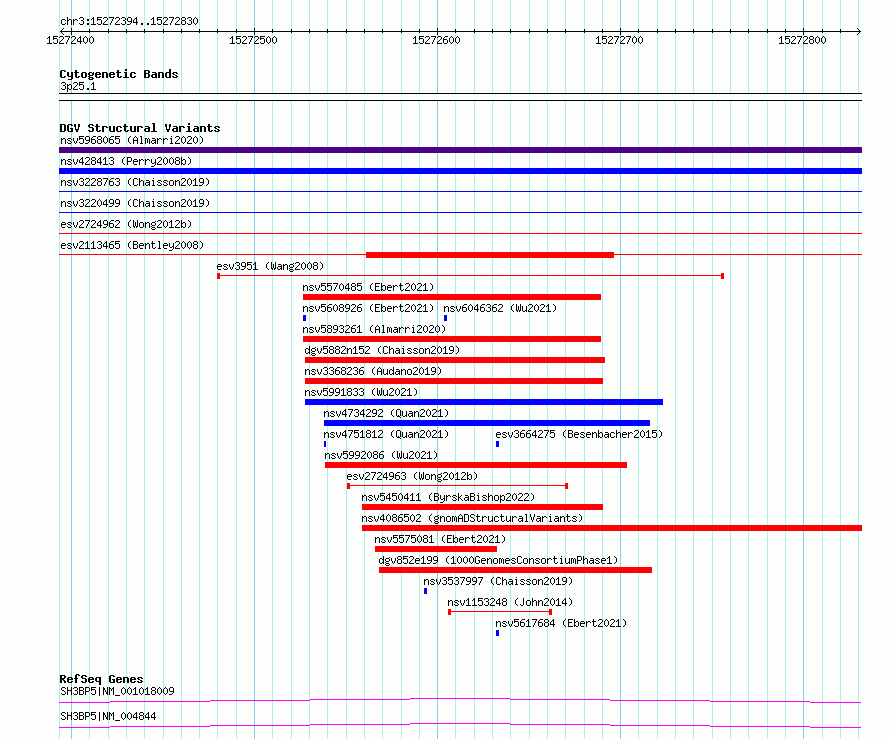Click thin red nsv1153248 span line
Image resolution: width=890 pixels, height=739 pixels.
click(500, 612)
